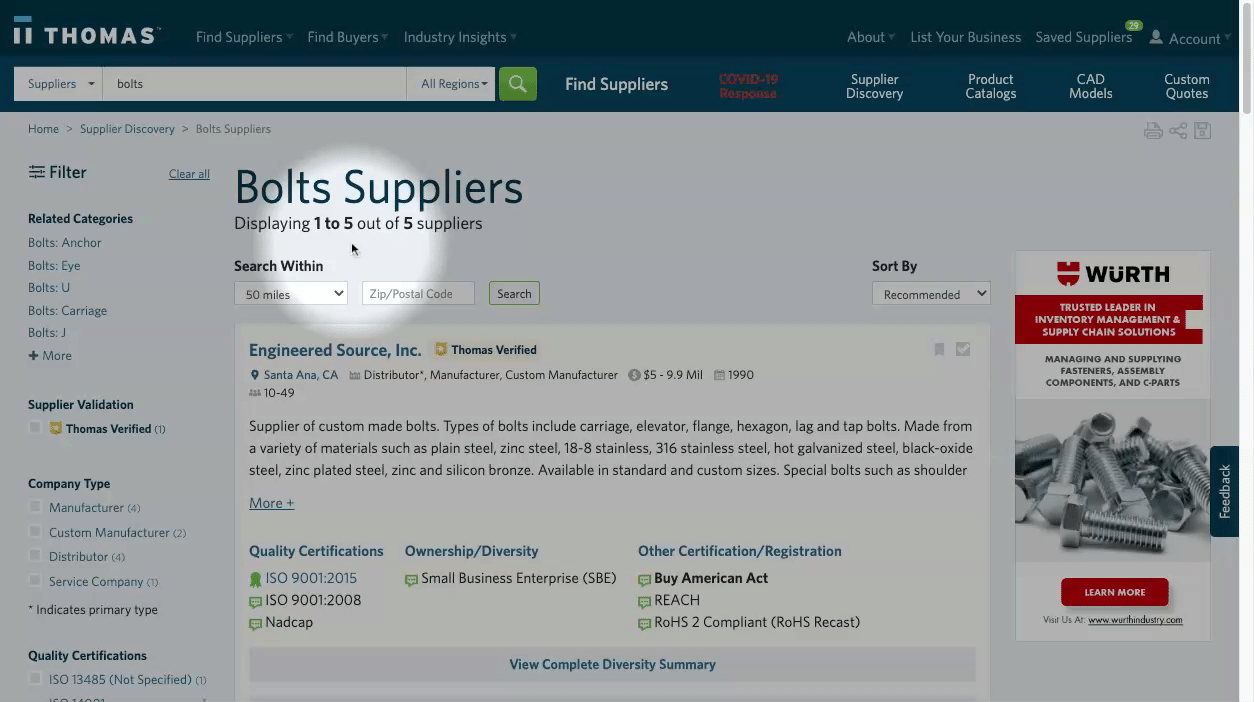Go to Supplier Discovery breadcrumb
Viewport: 1254px width, 702px height.
coord(127,129)
